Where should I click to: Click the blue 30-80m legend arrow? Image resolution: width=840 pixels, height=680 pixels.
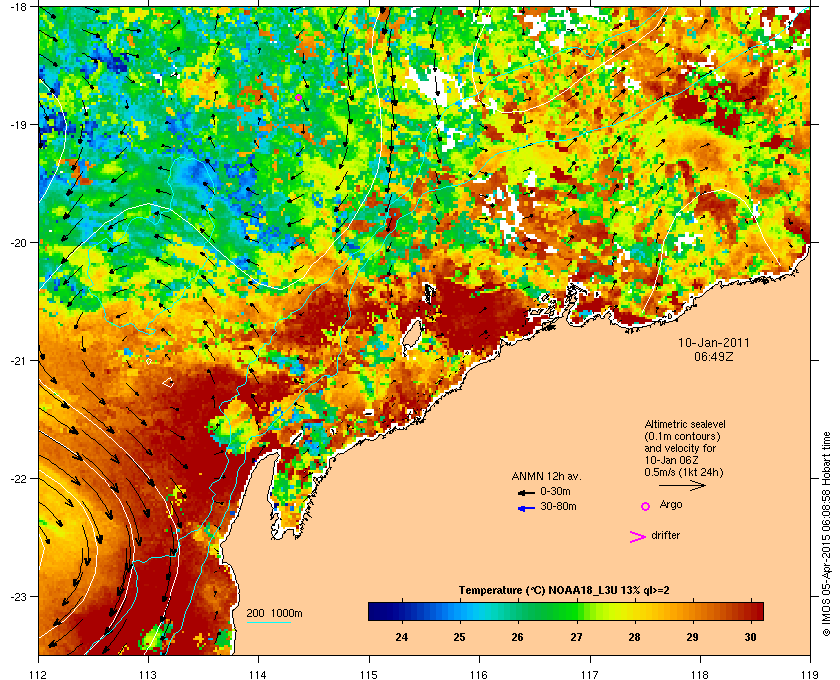tap(527, 508)
